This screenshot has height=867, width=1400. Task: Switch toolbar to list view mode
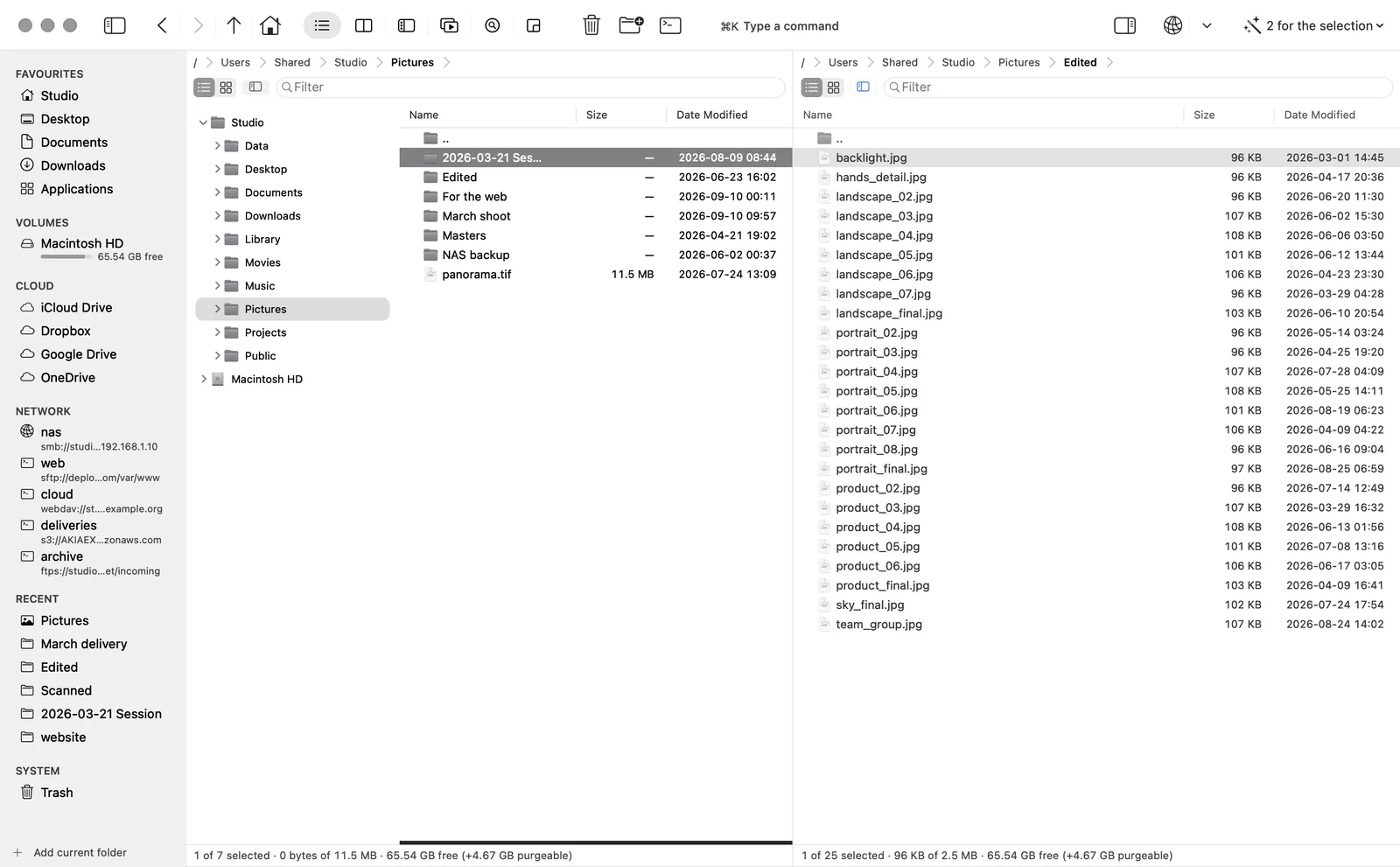(x=322, y=25)
